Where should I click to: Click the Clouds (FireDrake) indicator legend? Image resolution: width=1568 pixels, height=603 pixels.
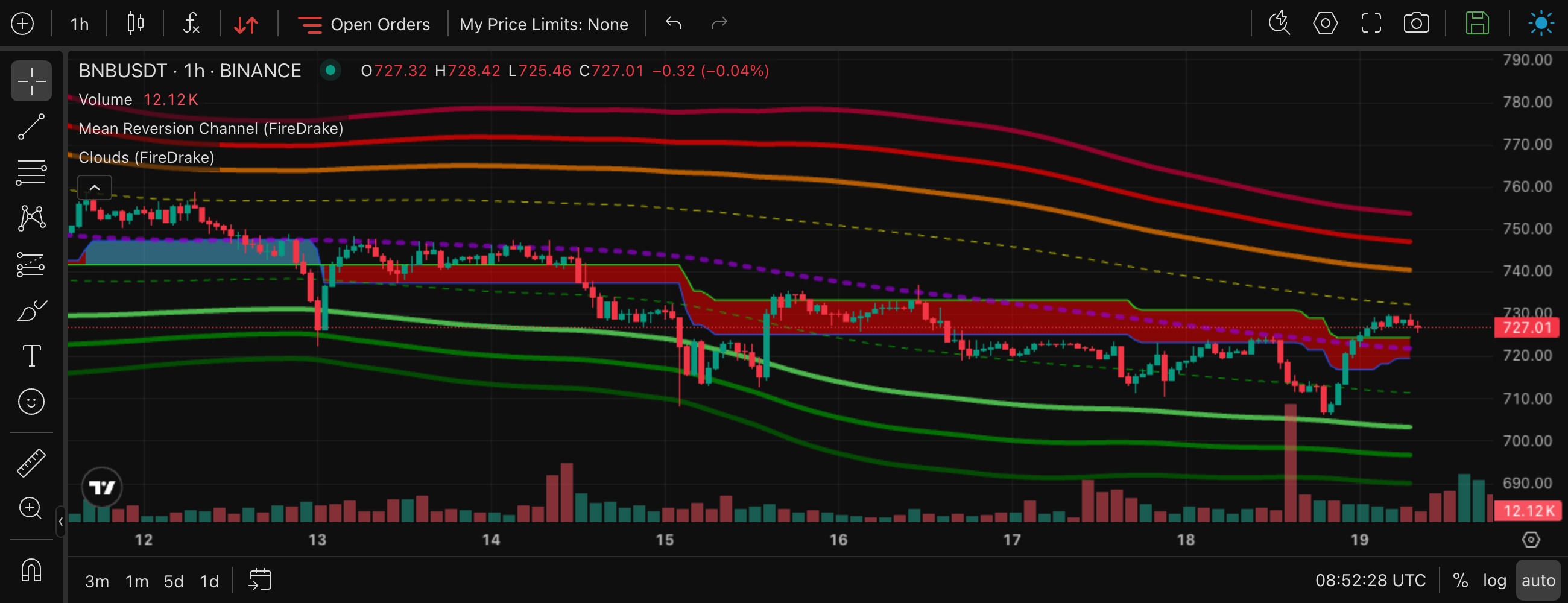(146, 157)
